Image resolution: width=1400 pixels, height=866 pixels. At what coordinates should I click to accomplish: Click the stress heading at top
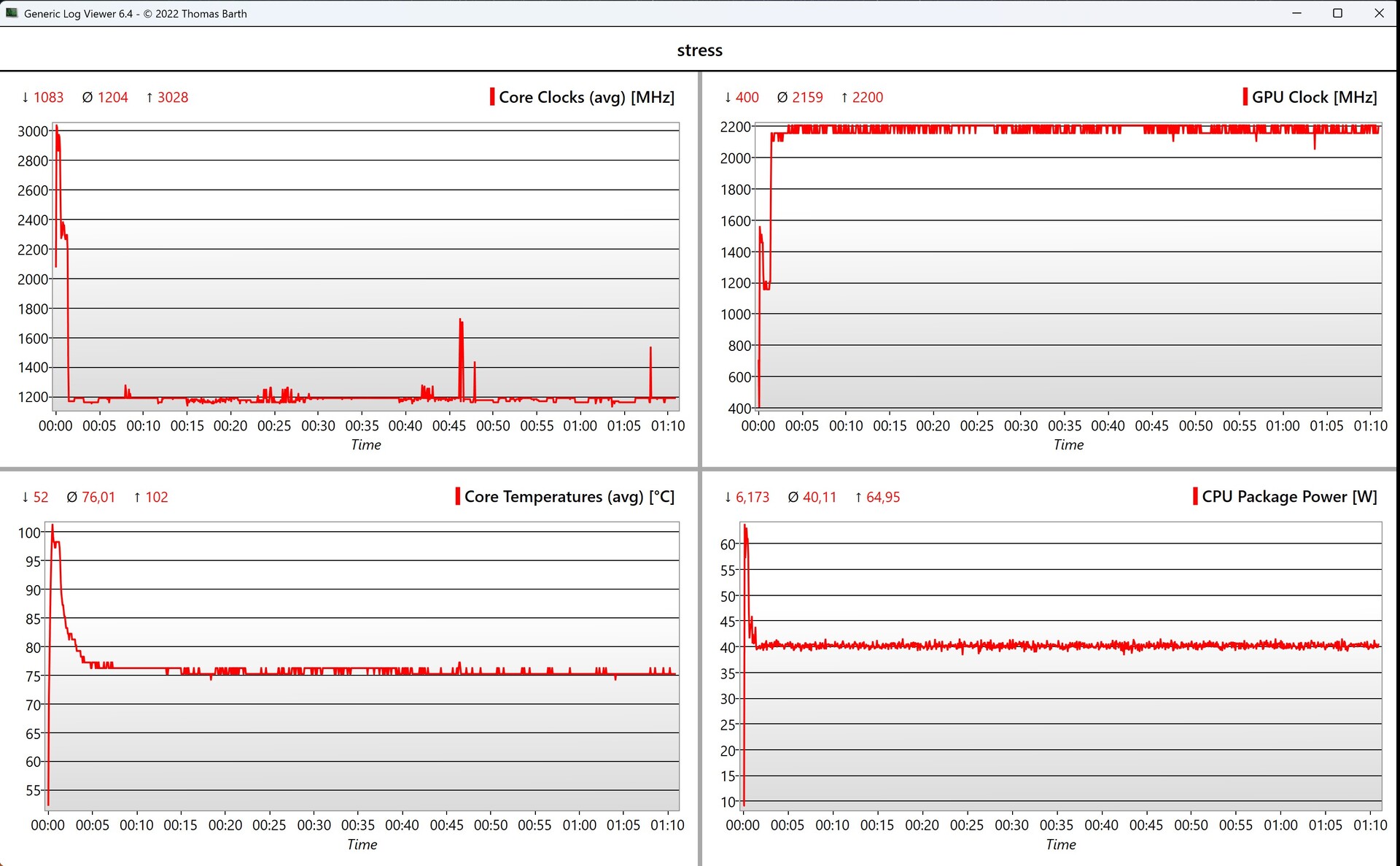coord(699,50)
